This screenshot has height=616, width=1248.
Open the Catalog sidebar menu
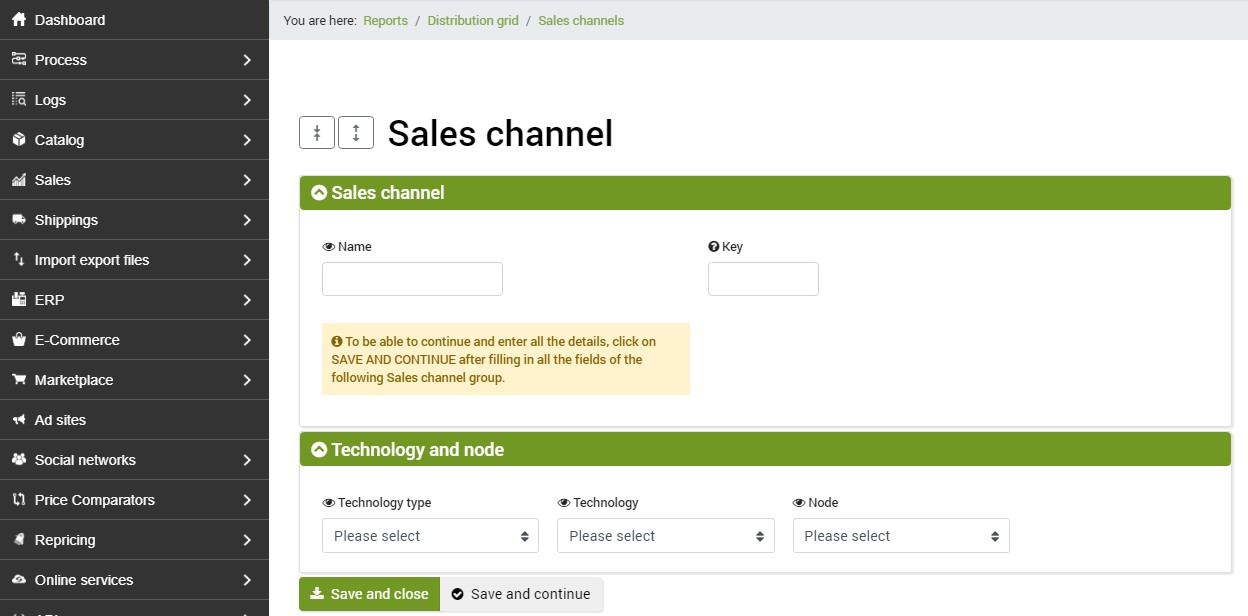(134, 140)
